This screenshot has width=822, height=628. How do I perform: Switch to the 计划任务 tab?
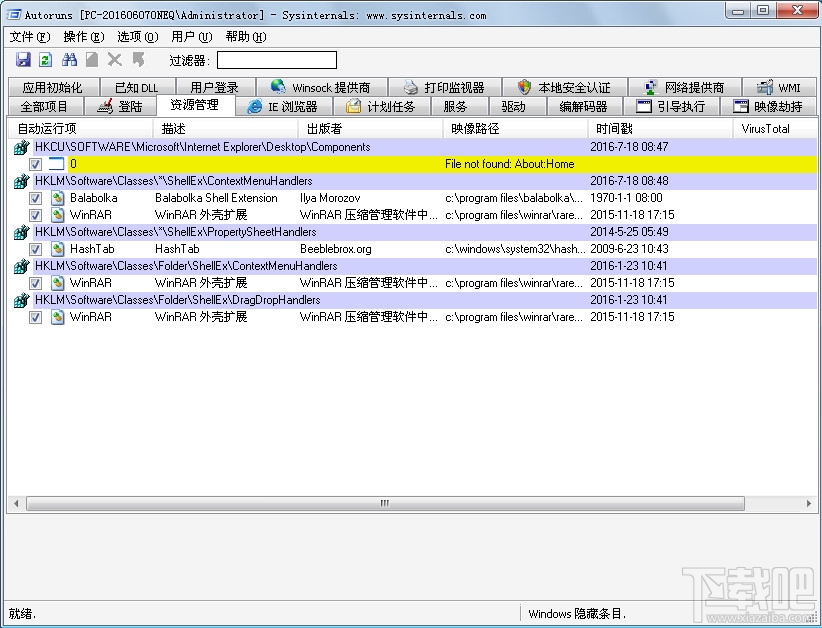381,106
